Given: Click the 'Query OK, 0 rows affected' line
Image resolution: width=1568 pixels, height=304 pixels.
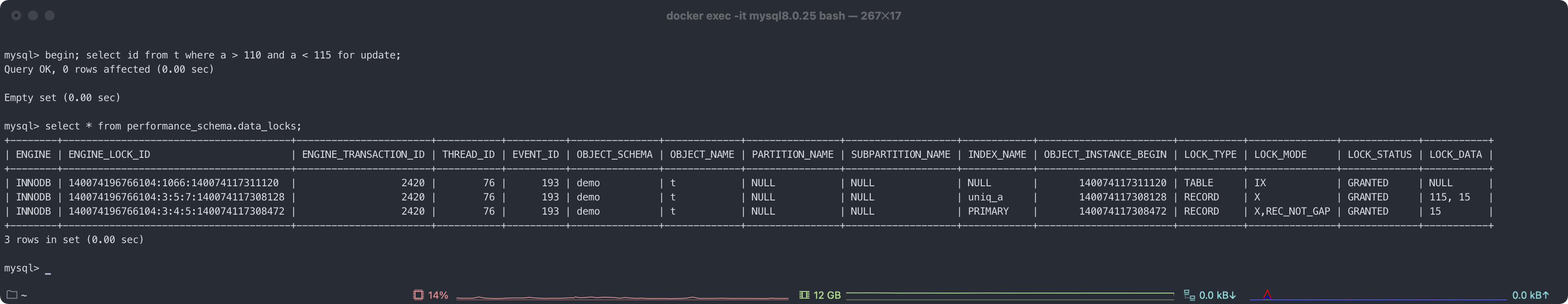Looking at the screenshot, I should pos(109,69).
